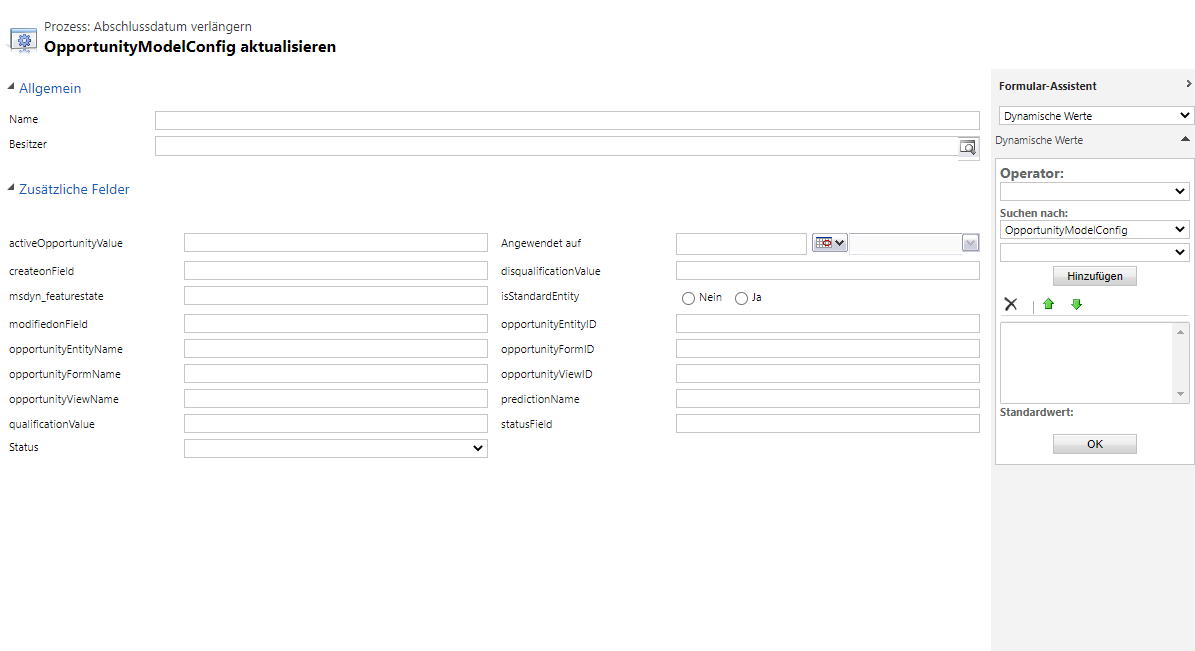This screenshot has height=651, width=1195.
Task: Click the process gear icon in header
Action: pyautogui.click(x=23, y=40)
